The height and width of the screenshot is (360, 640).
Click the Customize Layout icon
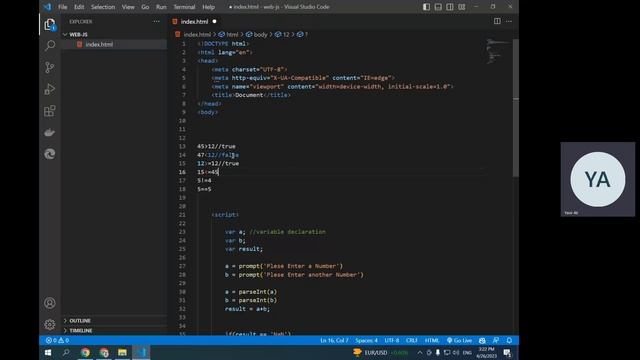click(x=462, y=7)
